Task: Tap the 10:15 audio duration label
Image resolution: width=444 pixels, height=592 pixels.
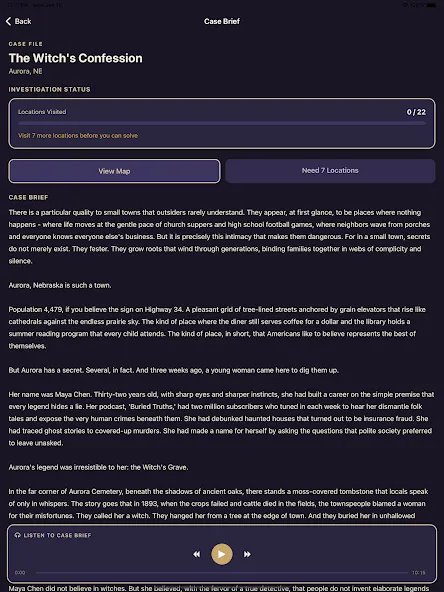Action: tap(419, 573)
